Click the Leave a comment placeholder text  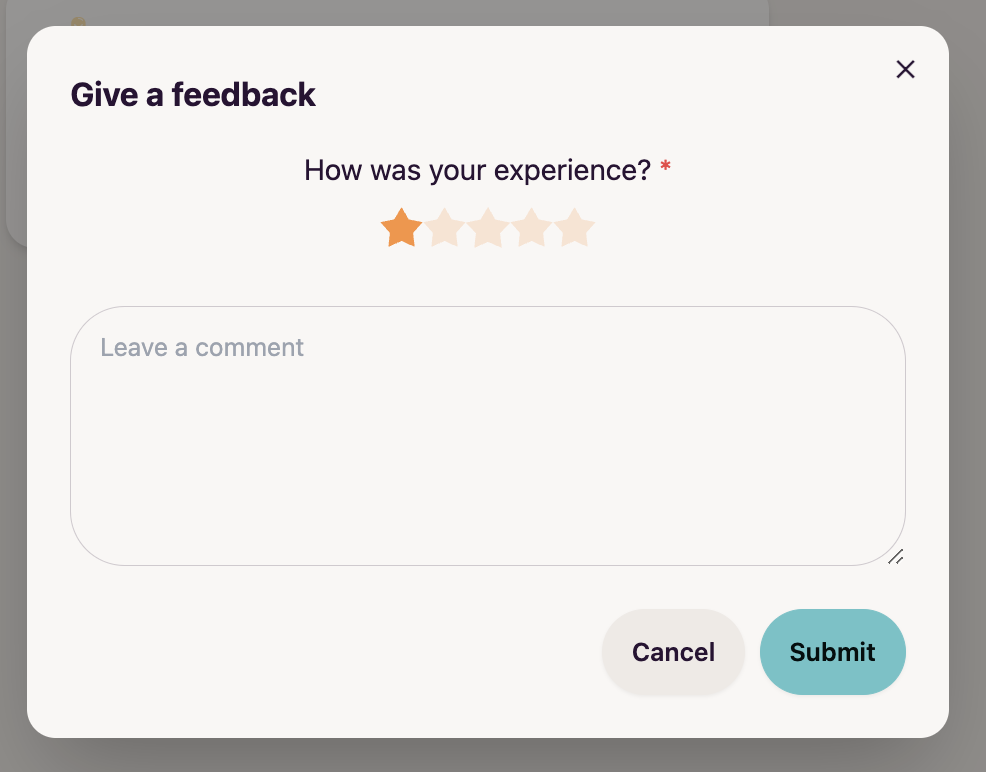point(202,348)
